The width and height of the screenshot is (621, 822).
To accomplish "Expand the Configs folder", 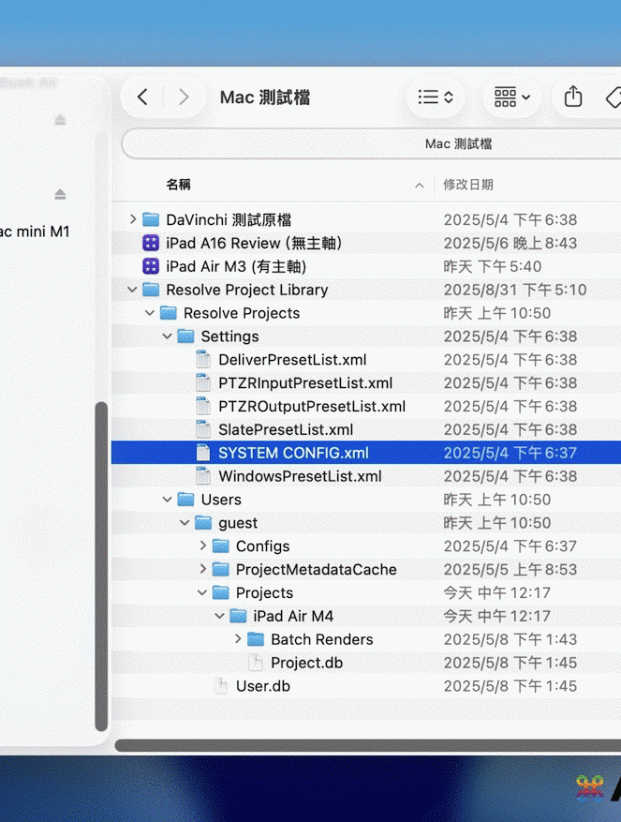I will coord(202,546).
